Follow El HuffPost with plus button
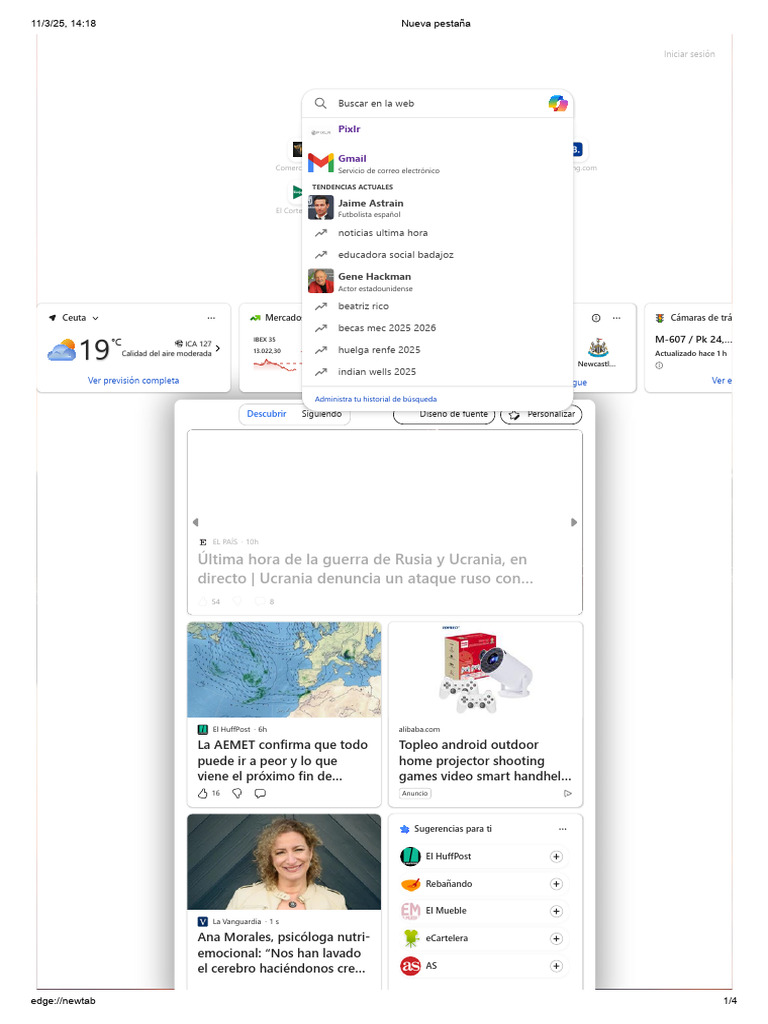768x1024 pixels. click(556, 857)
